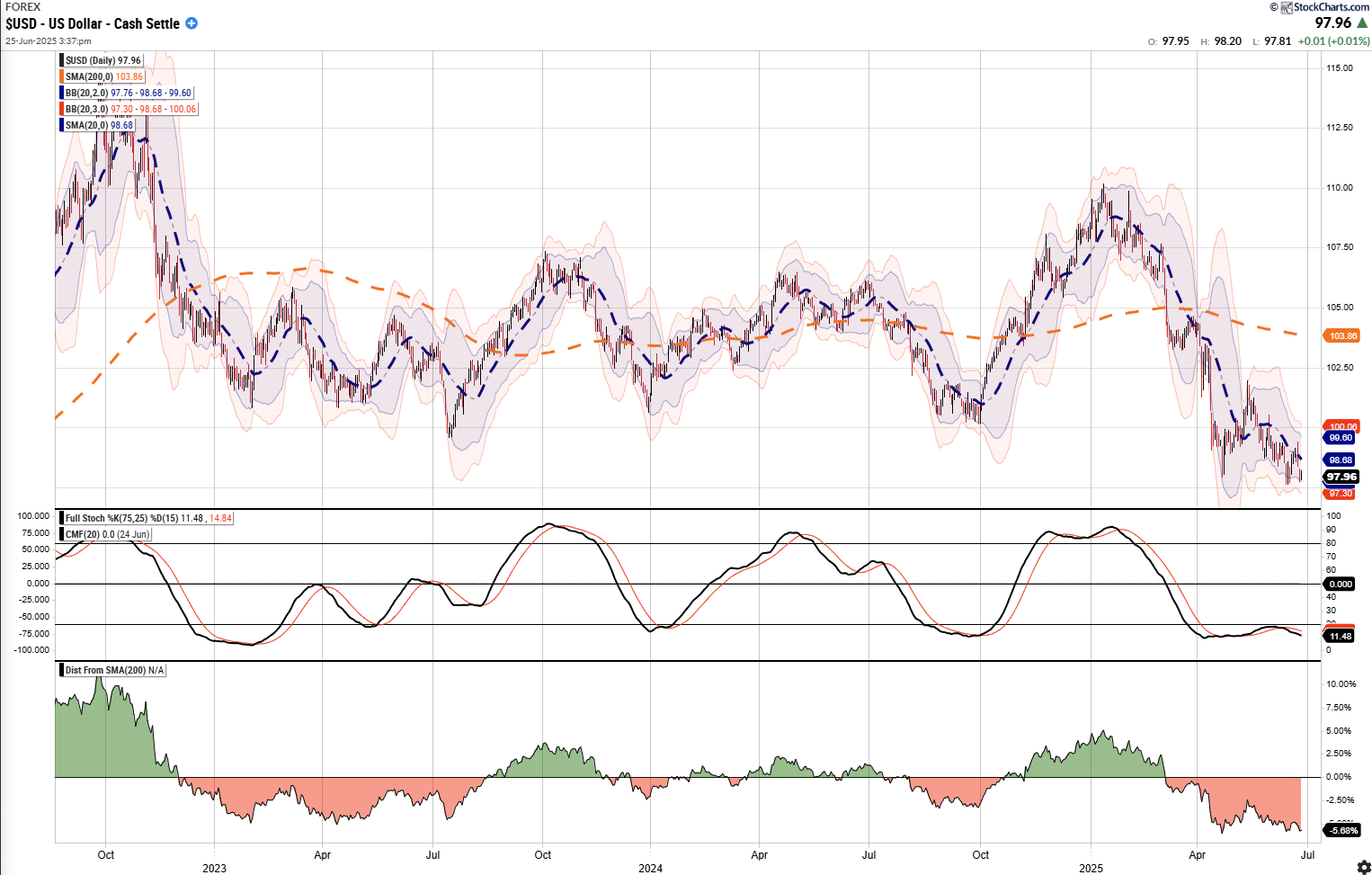Click the -5.68% distance value tag
The image size is (1372, 875).
[1343, 830]
